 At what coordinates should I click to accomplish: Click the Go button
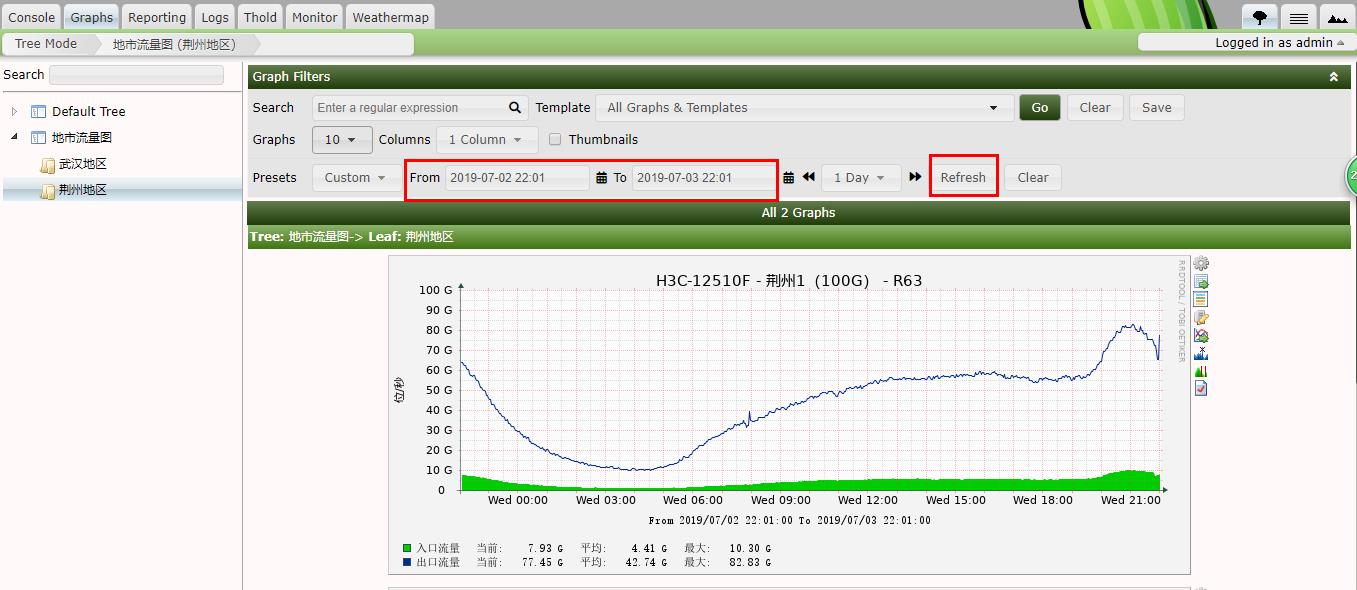coord(1040,108)
